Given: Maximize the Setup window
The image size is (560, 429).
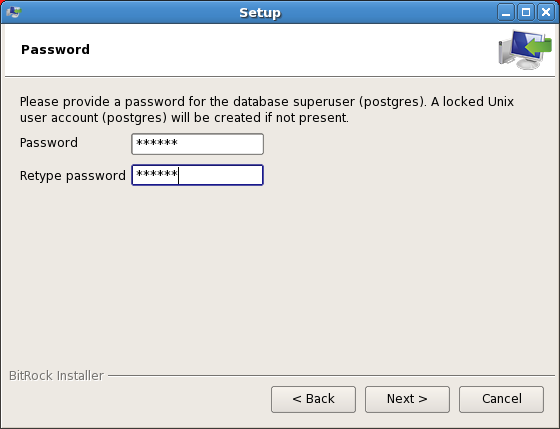Looking at the screenshot, I should [x=526, y=13].
